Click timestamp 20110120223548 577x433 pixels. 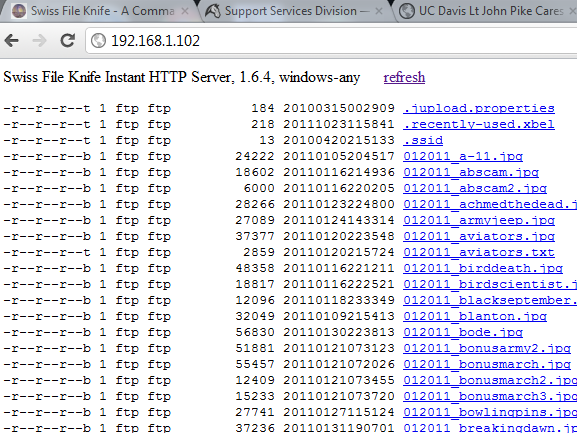[339, 236]
